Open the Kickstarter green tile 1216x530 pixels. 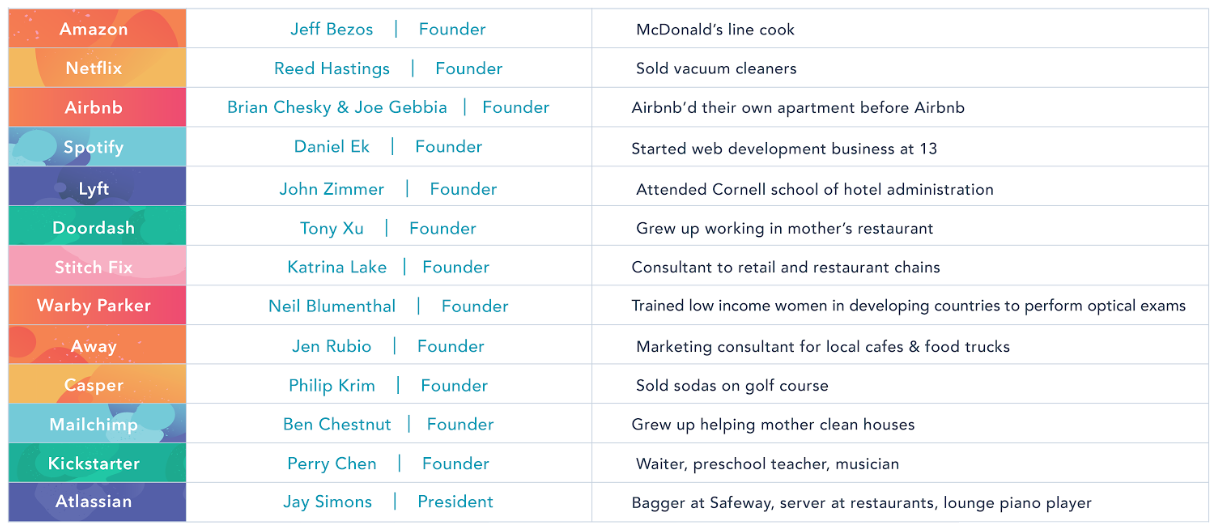coord(94,463)
